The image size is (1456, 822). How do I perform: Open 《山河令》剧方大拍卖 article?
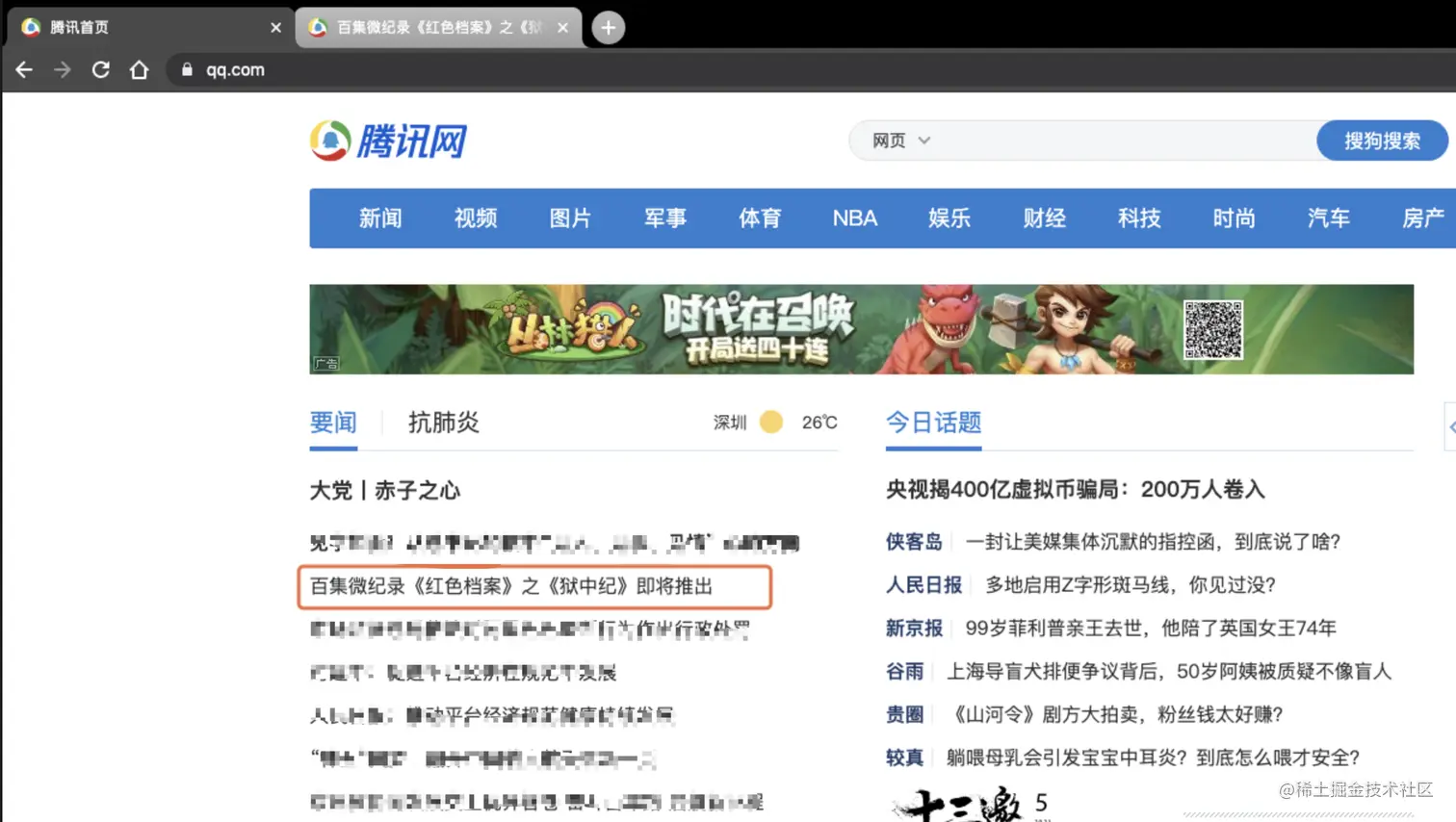point(1115,715)
